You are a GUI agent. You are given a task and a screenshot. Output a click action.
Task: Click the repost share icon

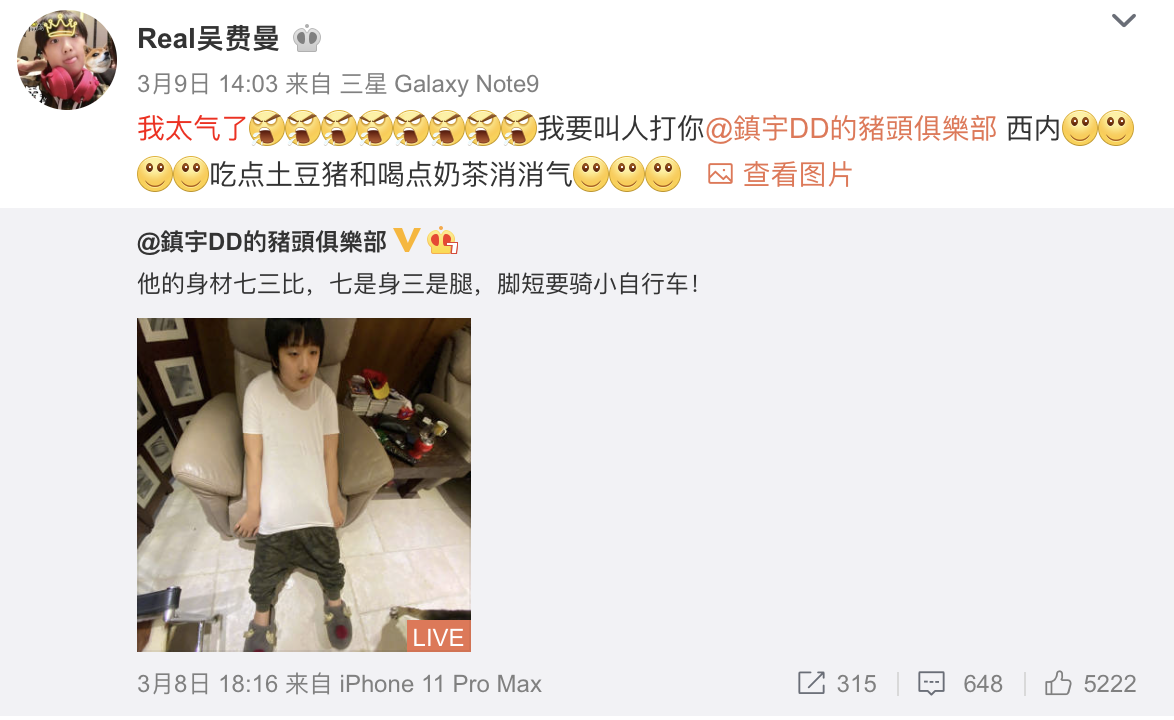click(812, 683)
